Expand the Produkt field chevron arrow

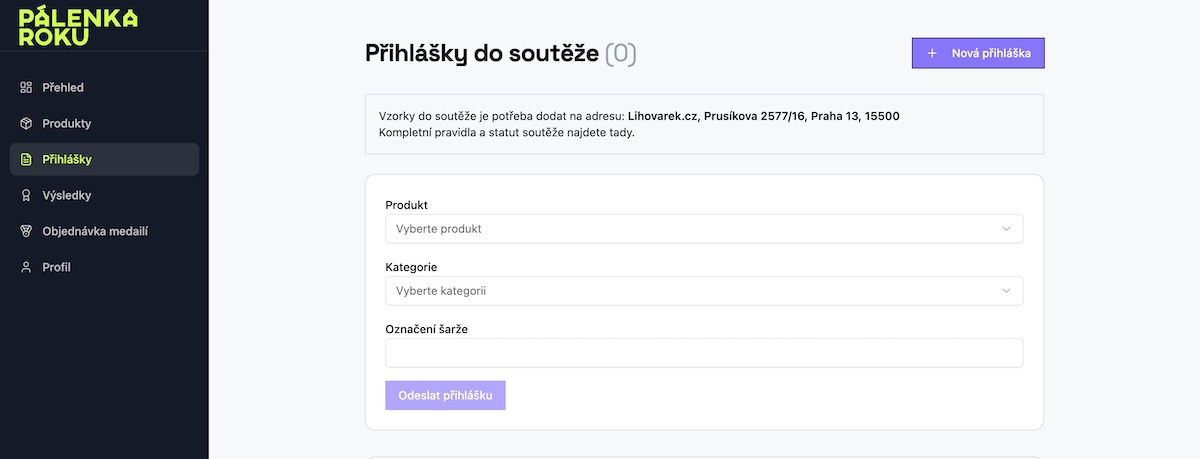[x=1007, y=229]
